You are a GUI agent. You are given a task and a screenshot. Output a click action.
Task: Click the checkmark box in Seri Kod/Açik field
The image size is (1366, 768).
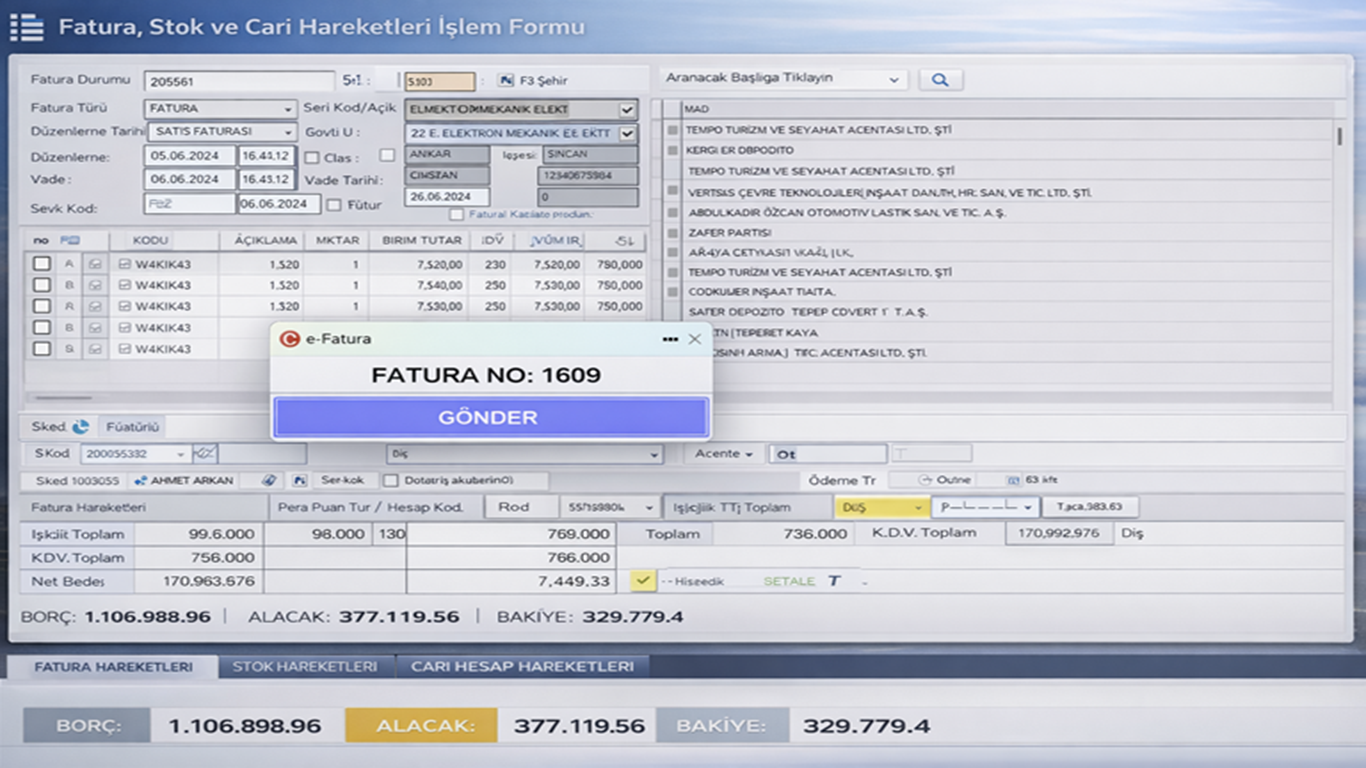click(x=628, y=109)
